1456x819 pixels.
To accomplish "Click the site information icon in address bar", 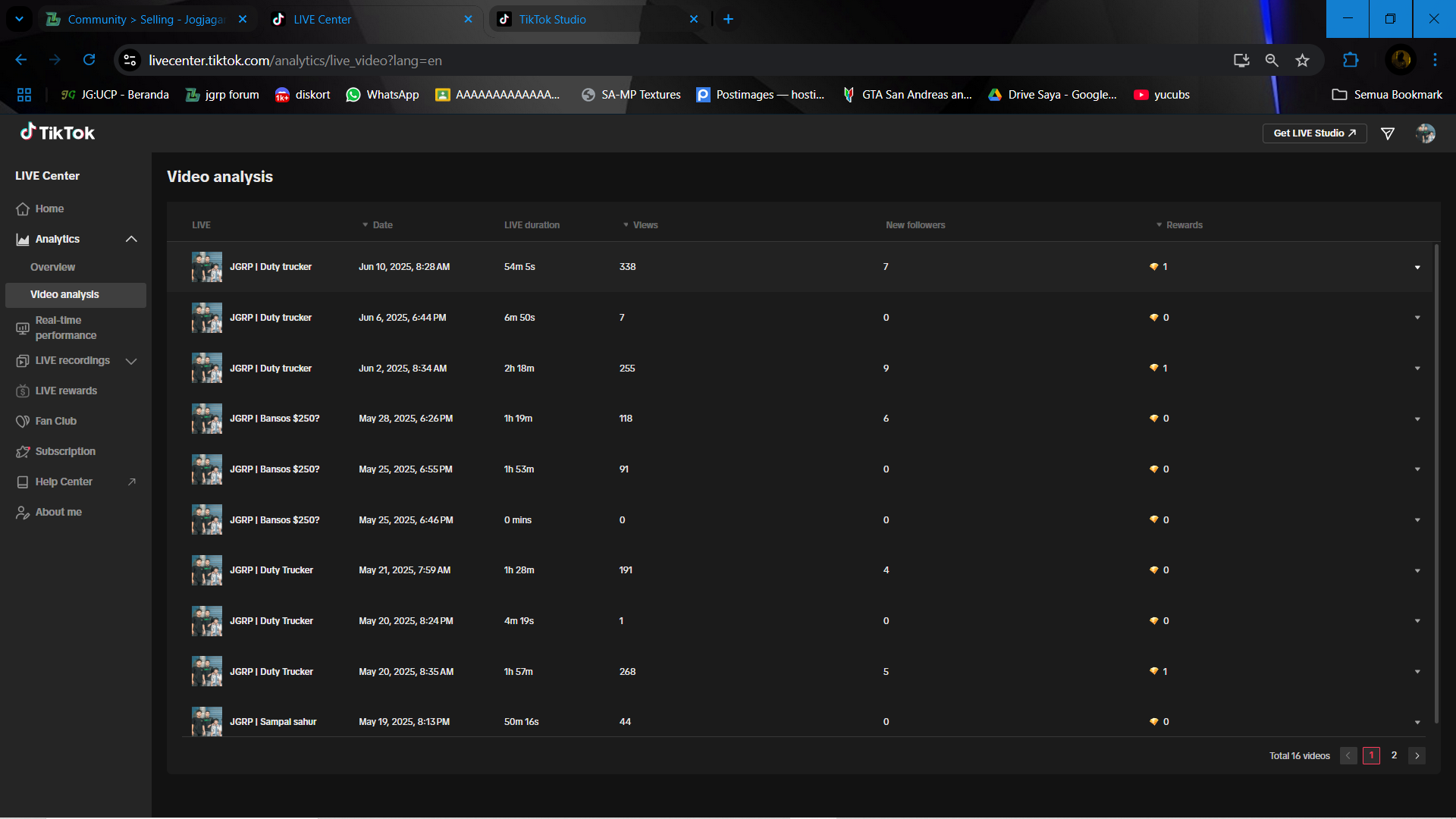I will click(x=130, y=60).
